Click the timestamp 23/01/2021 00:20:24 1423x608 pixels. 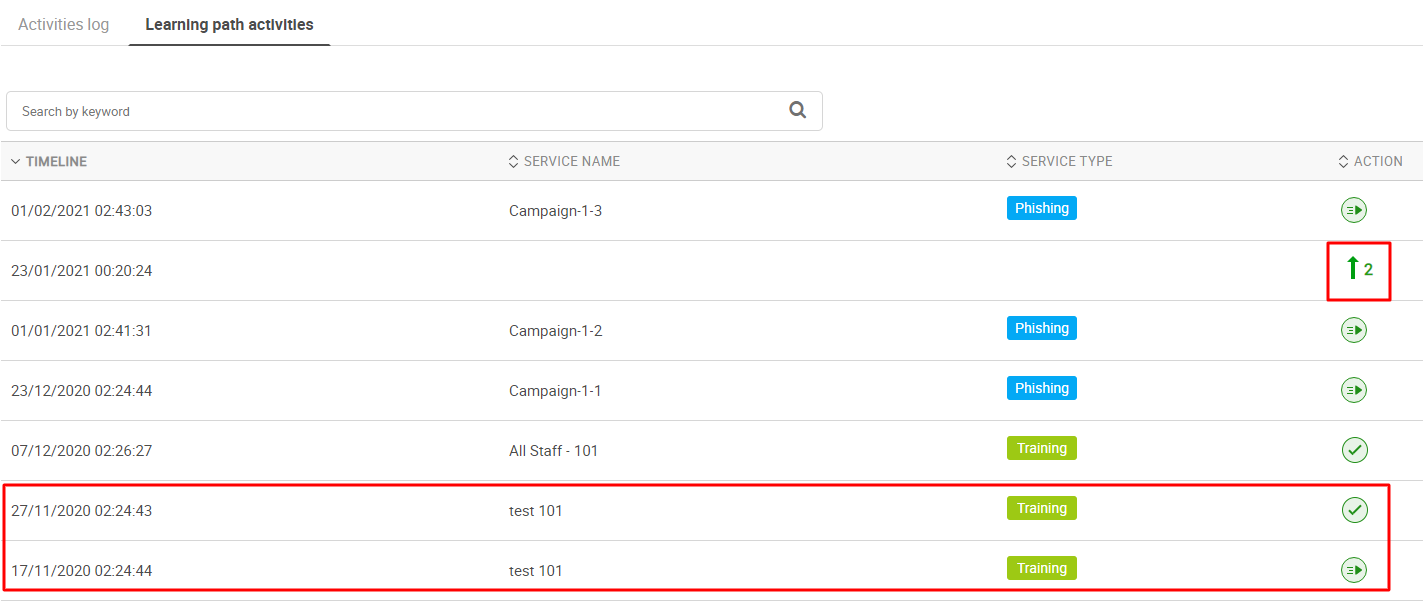tap(82, 271)
